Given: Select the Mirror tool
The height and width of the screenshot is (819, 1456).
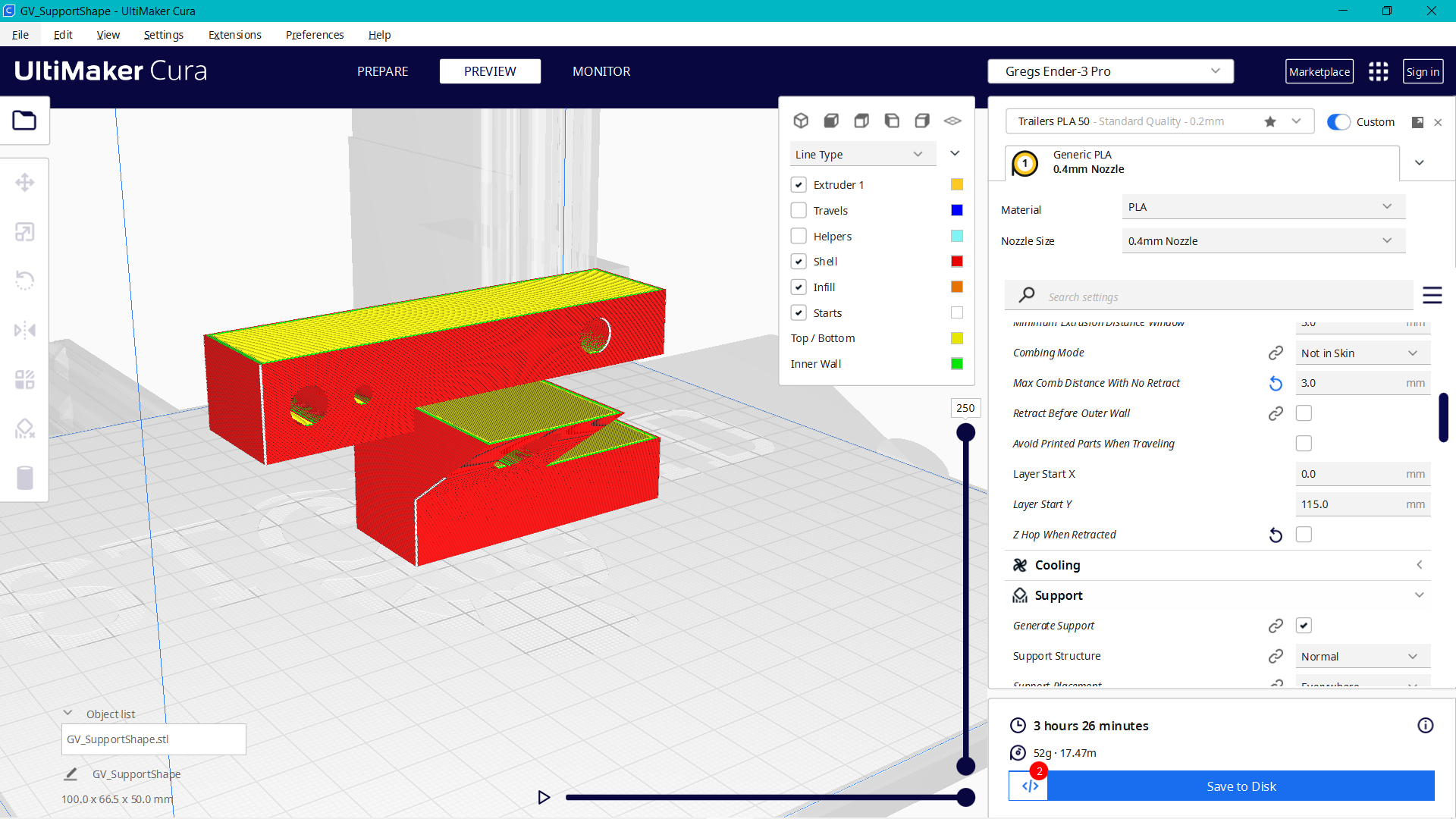Looking at the screenshot, I should tap(24, 330).
